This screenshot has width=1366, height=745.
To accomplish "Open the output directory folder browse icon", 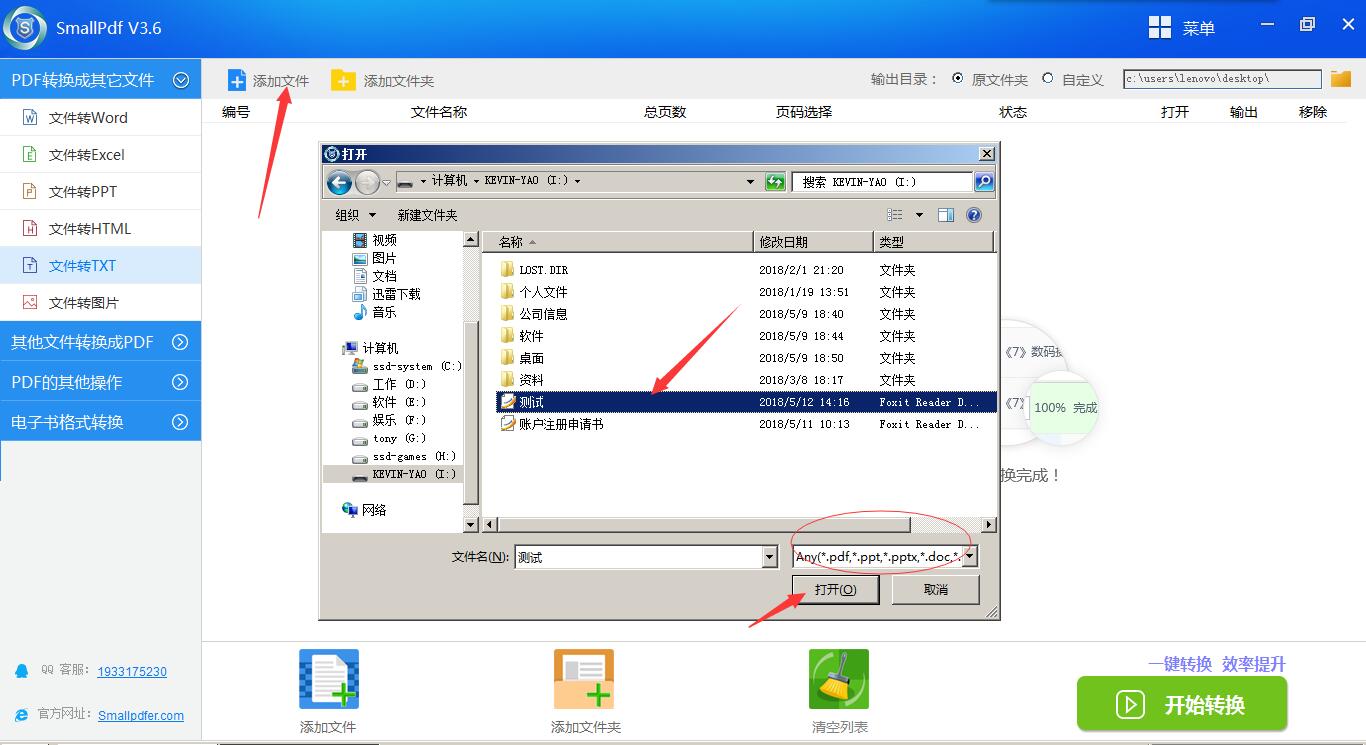I will coord(1341,79).
